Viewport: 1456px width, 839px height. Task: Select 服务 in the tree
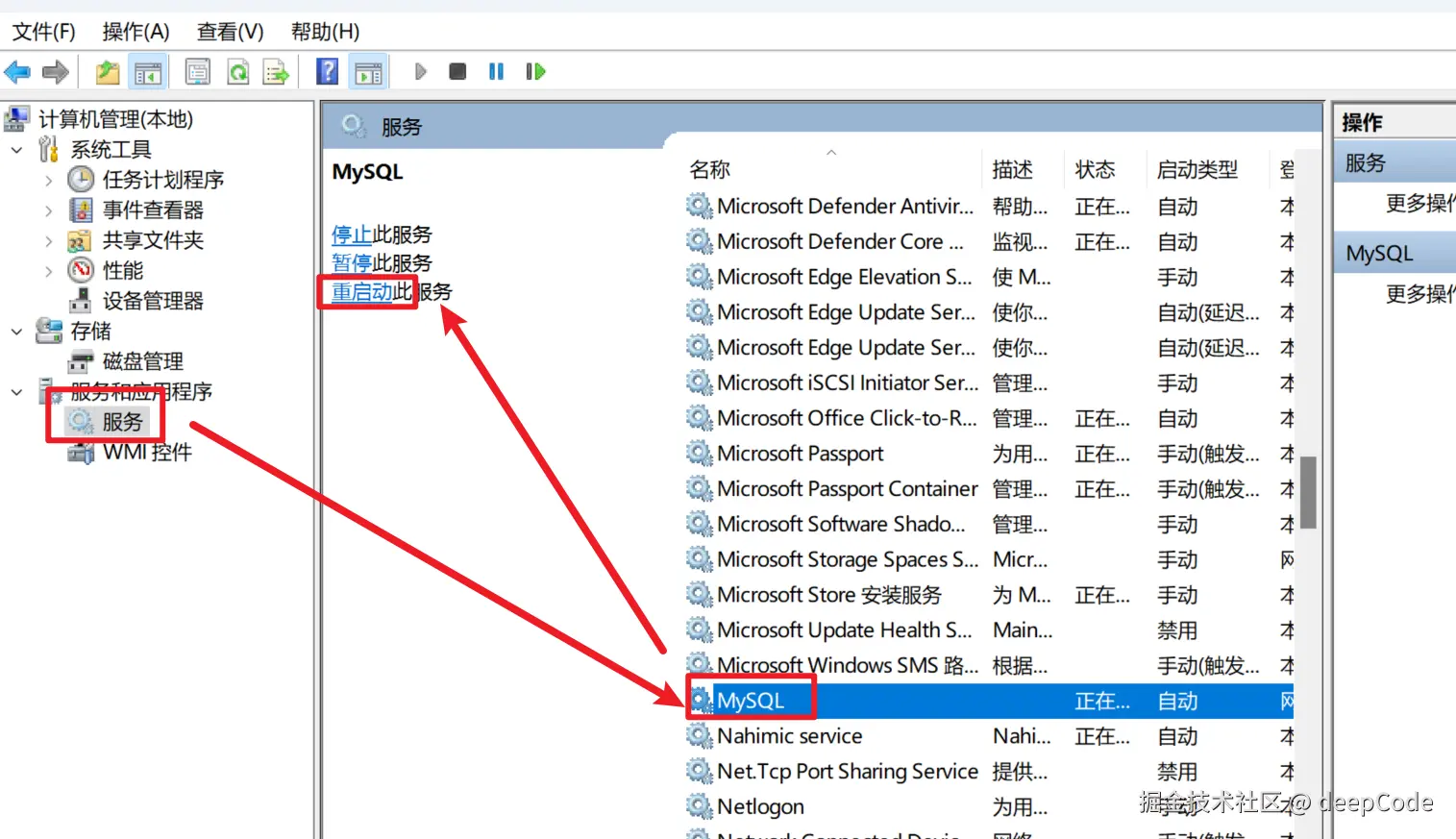point(122,422)
